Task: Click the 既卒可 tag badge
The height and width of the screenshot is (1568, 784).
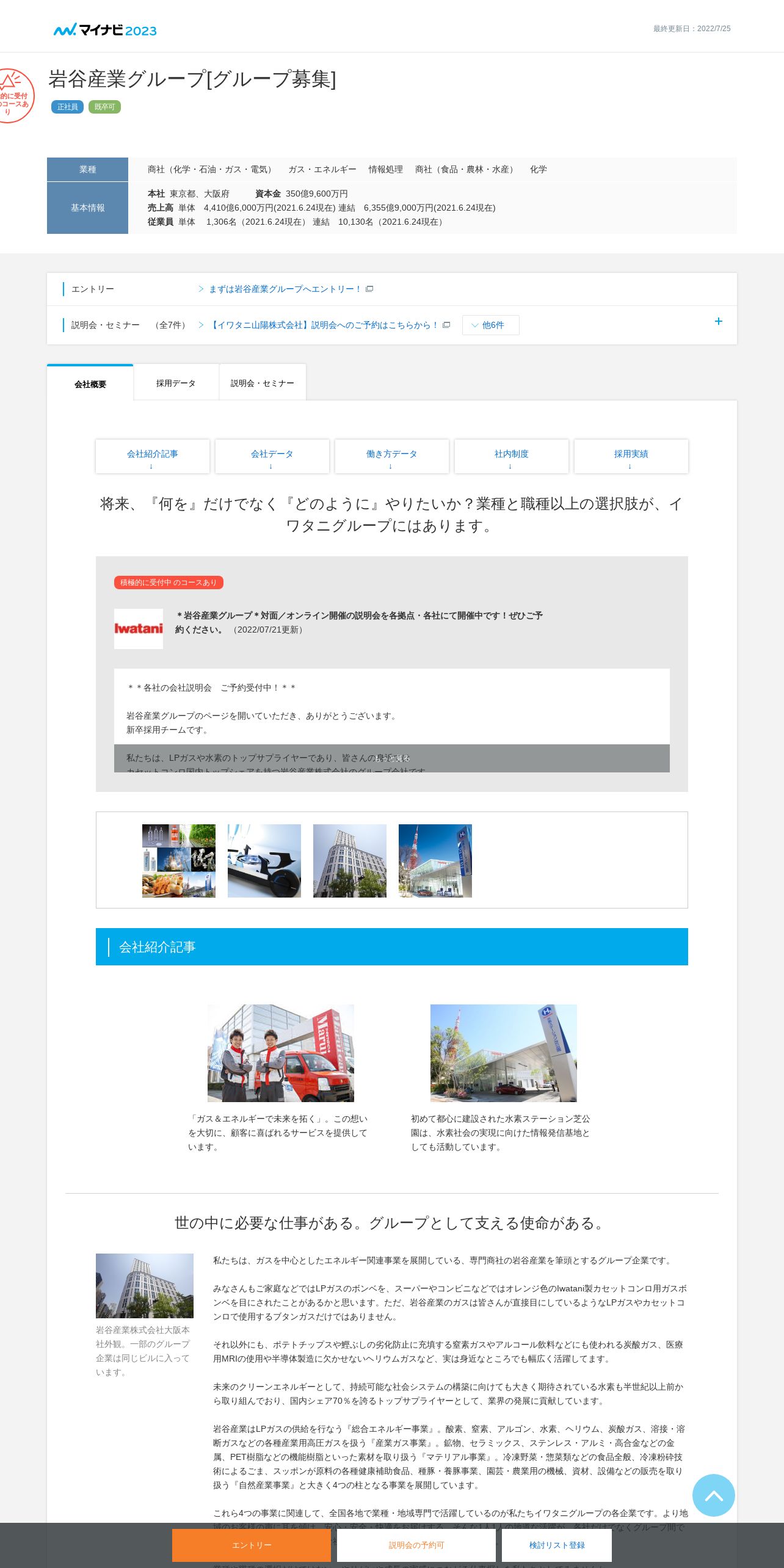Action: click(104, 107)
